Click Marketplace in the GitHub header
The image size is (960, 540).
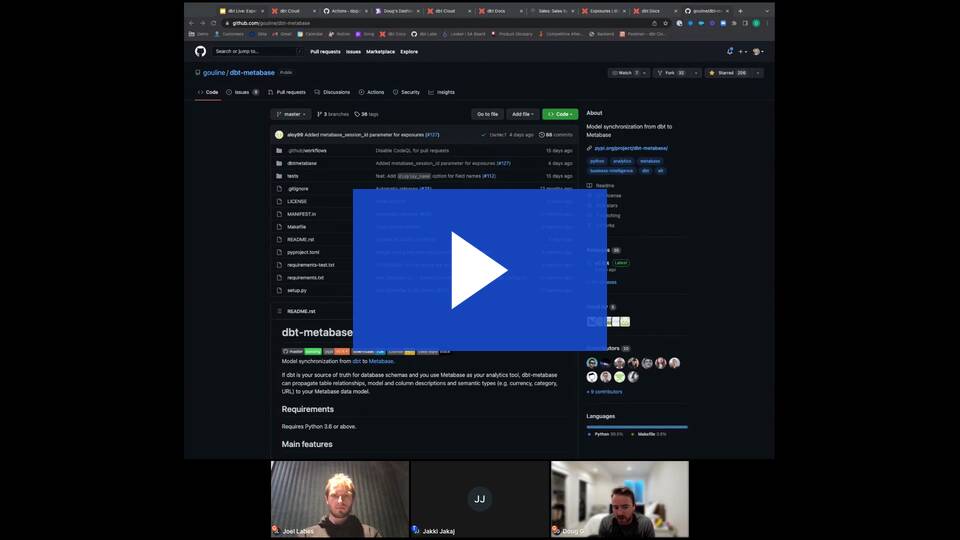(x=380, y=52)
